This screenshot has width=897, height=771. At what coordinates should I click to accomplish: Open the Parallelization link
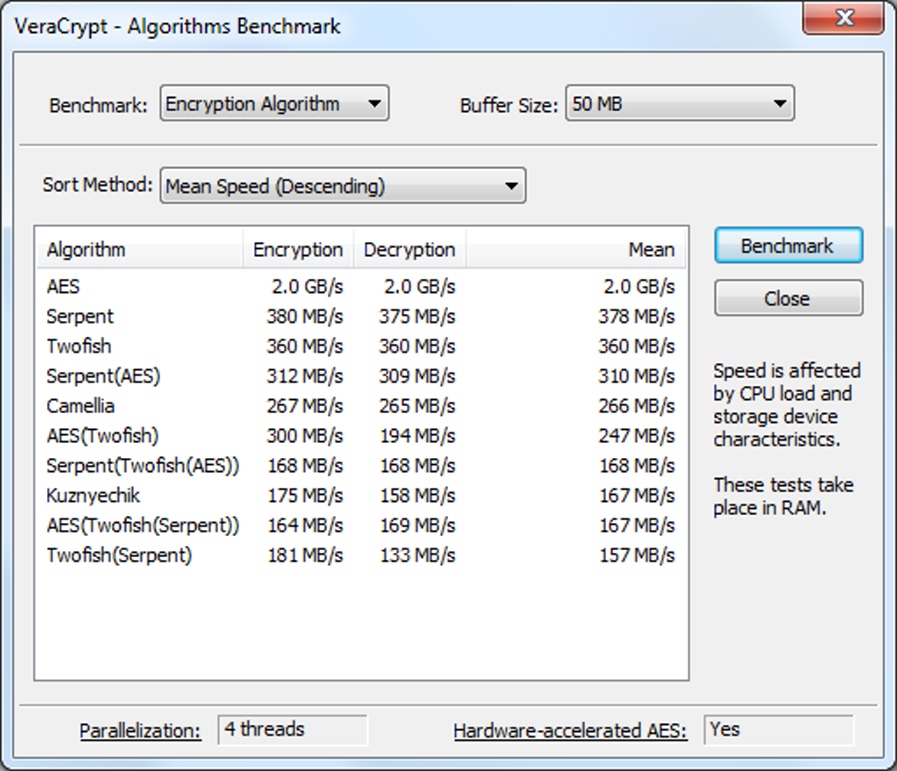pyautogui.click(x=140, y=731)
